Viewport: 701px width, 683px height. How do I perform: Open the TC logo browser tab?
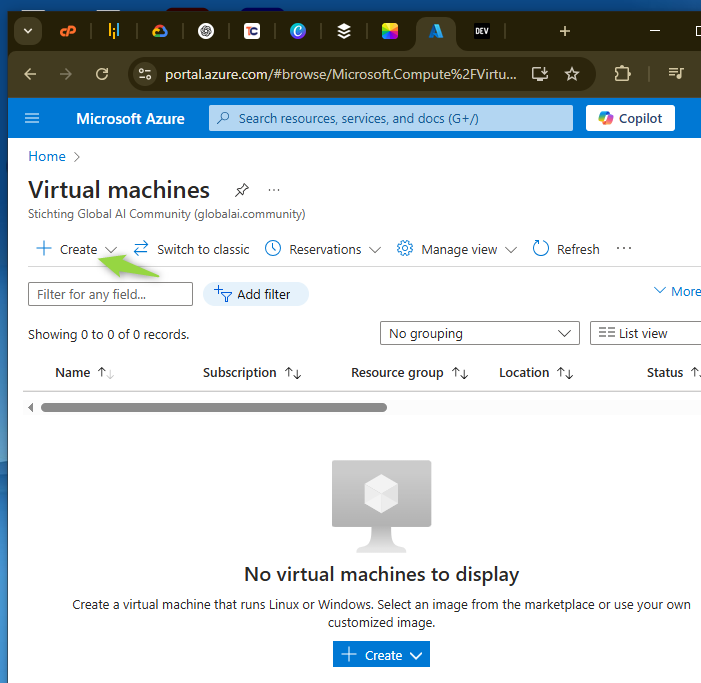(252, 31)
